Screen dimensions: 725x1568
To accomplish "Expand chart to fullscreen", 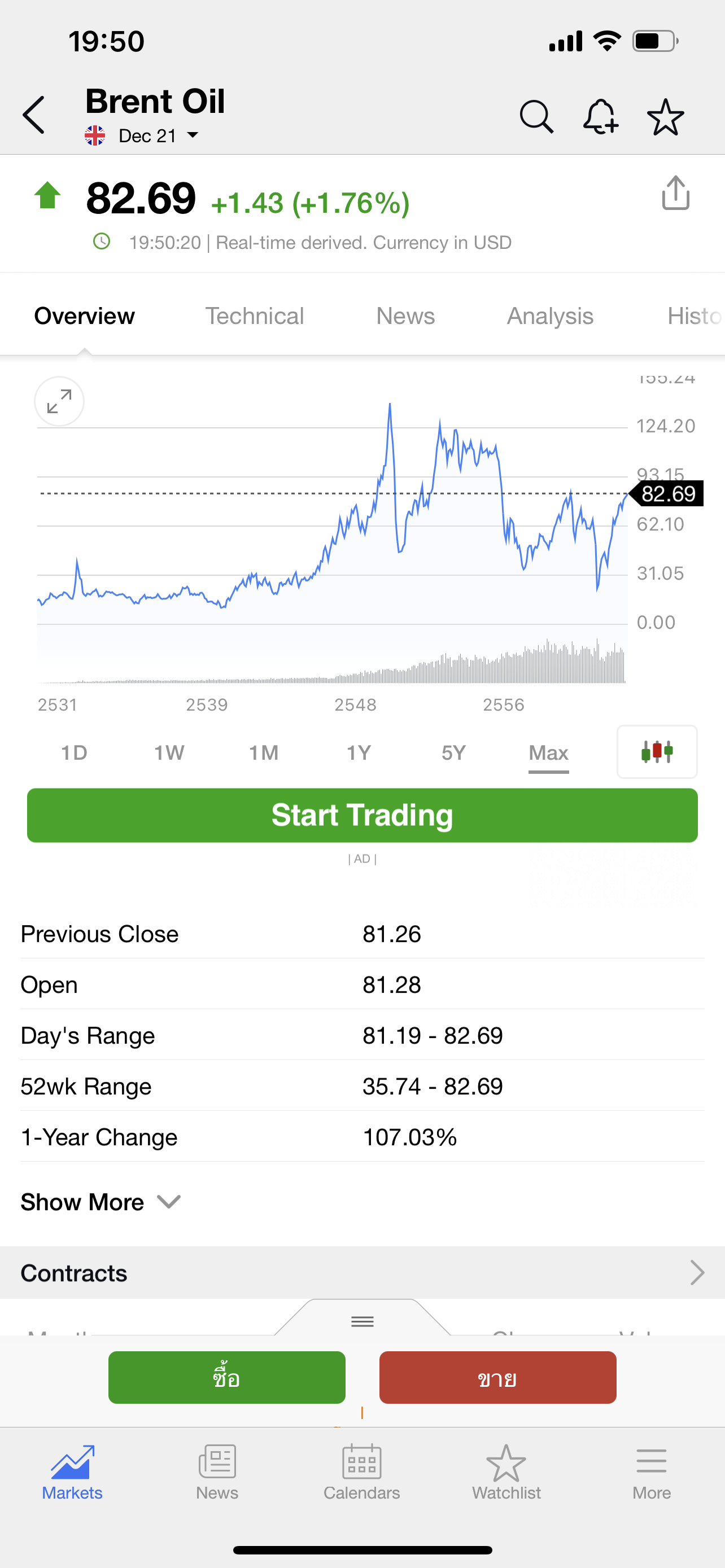I will pos(59,402).
